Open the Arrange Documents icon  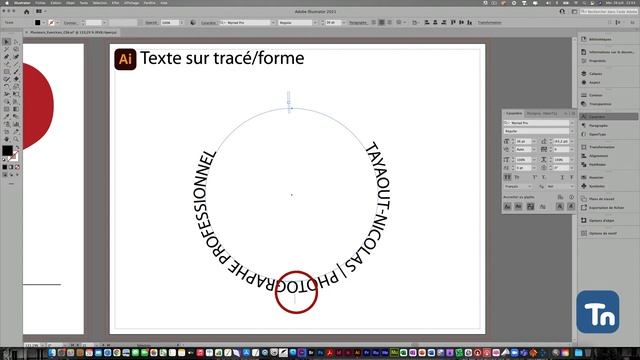40,11
